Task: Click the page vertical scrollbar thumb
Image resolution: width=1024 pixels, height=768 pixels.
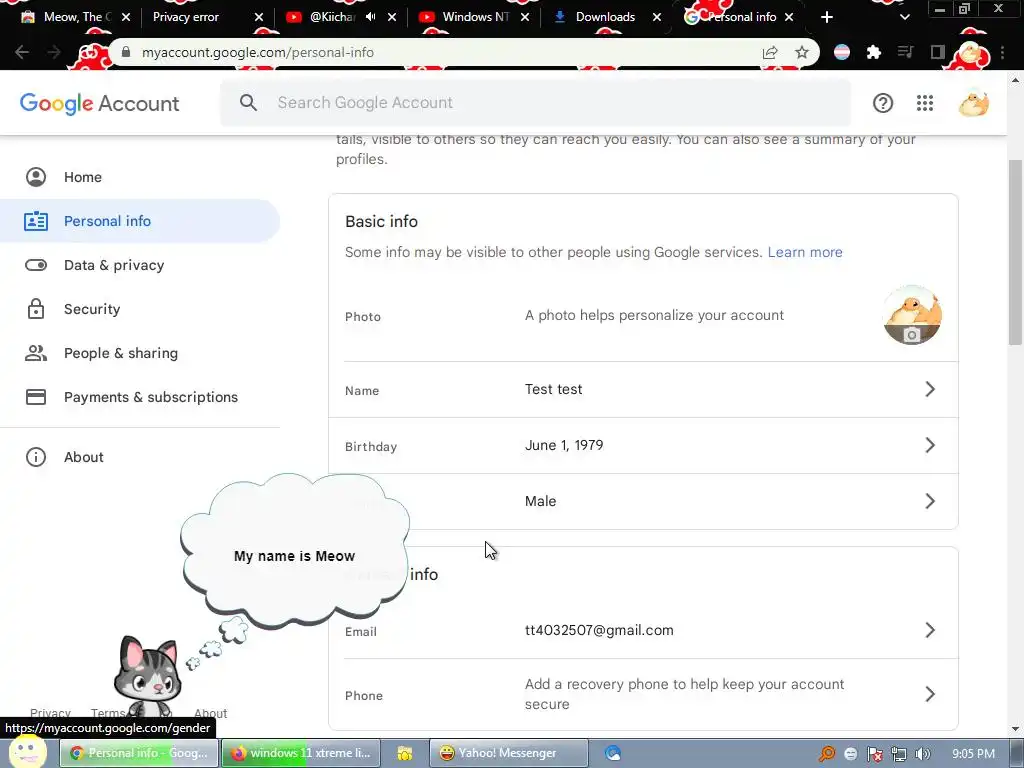Action: 1015,251
